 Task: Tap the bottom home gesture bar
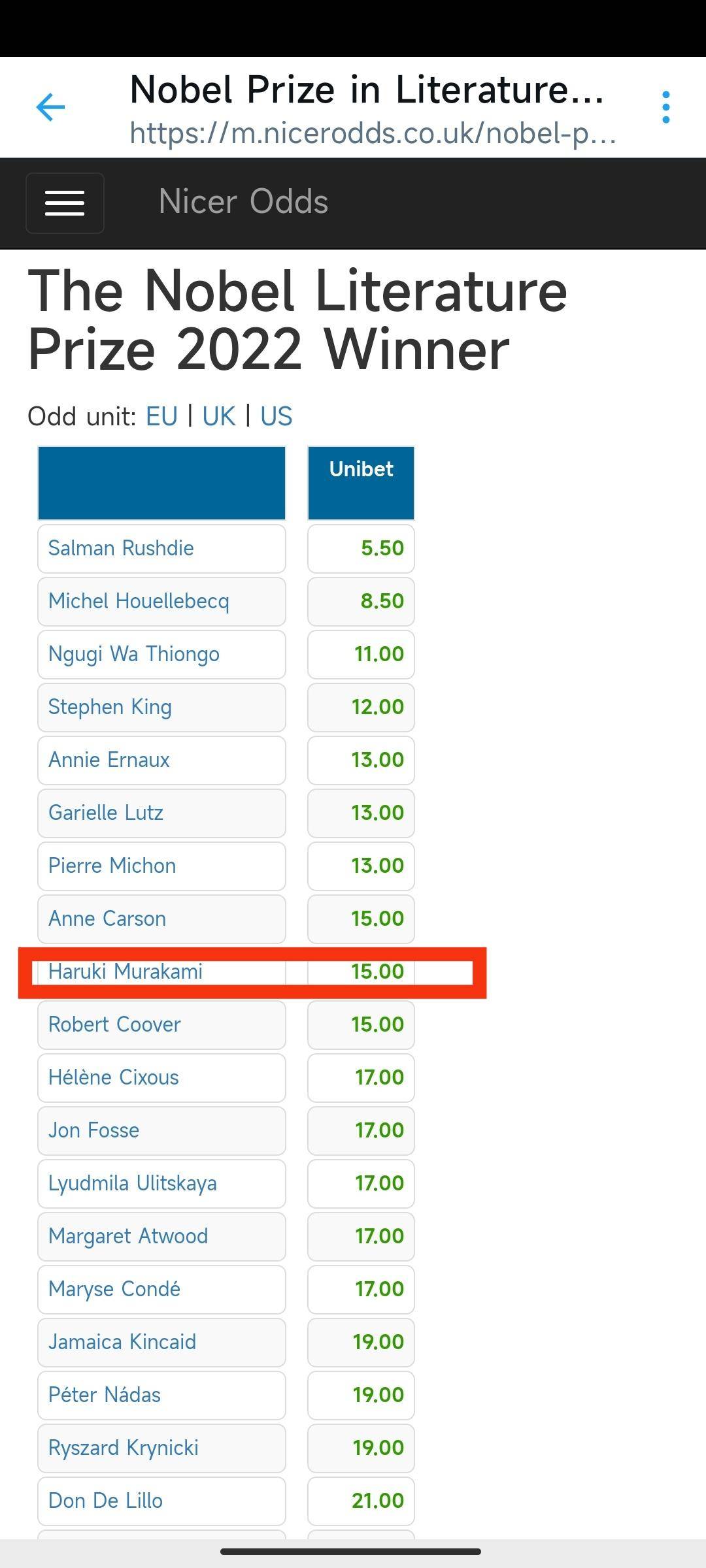pyautogui.click(x=351, y=1551)
